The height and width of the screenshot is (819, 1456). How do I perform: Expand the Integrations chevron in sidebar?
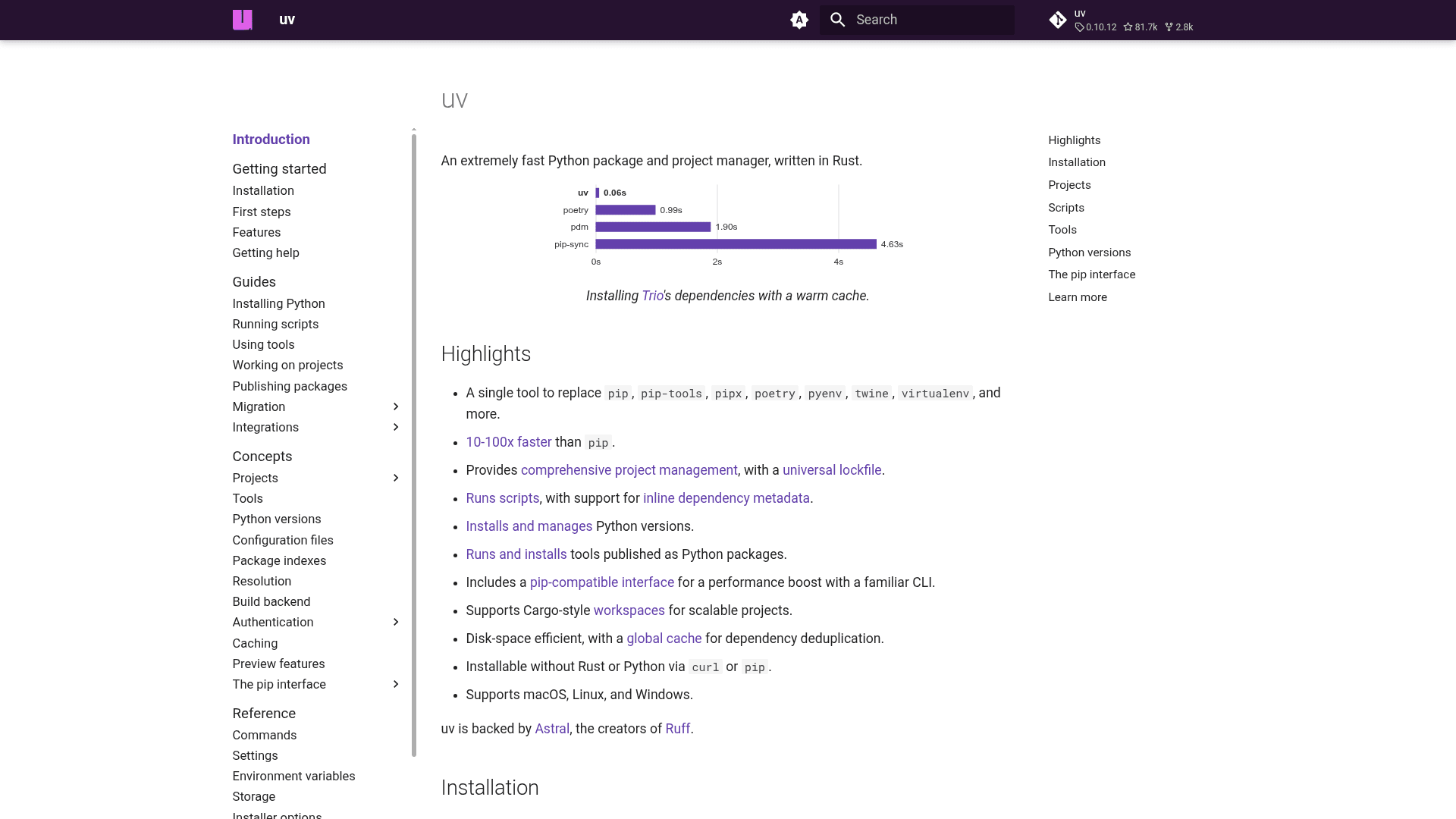click(x=395, y=428)
